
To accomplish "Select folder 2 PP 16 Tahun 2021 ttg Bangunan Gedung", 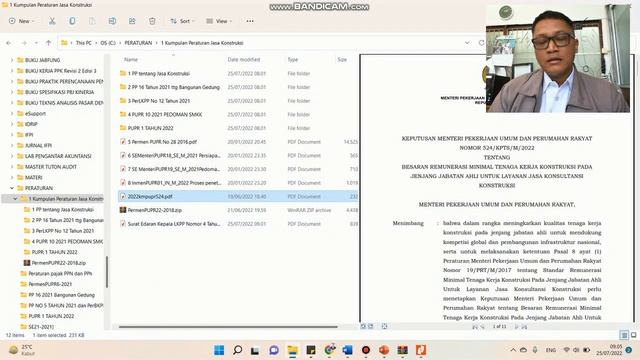I will (173, 87).
